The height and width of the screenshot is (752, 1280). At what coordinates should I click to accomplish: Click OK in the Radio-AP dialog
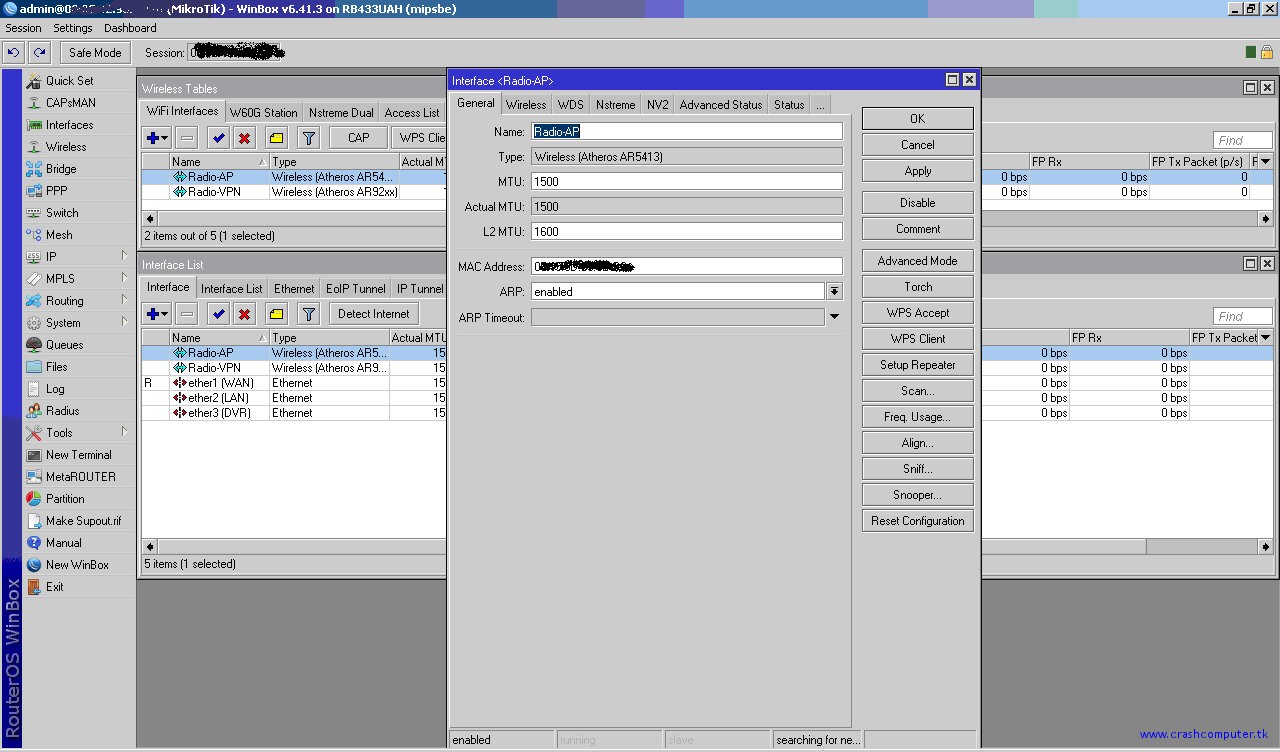(x=917, y=118)
